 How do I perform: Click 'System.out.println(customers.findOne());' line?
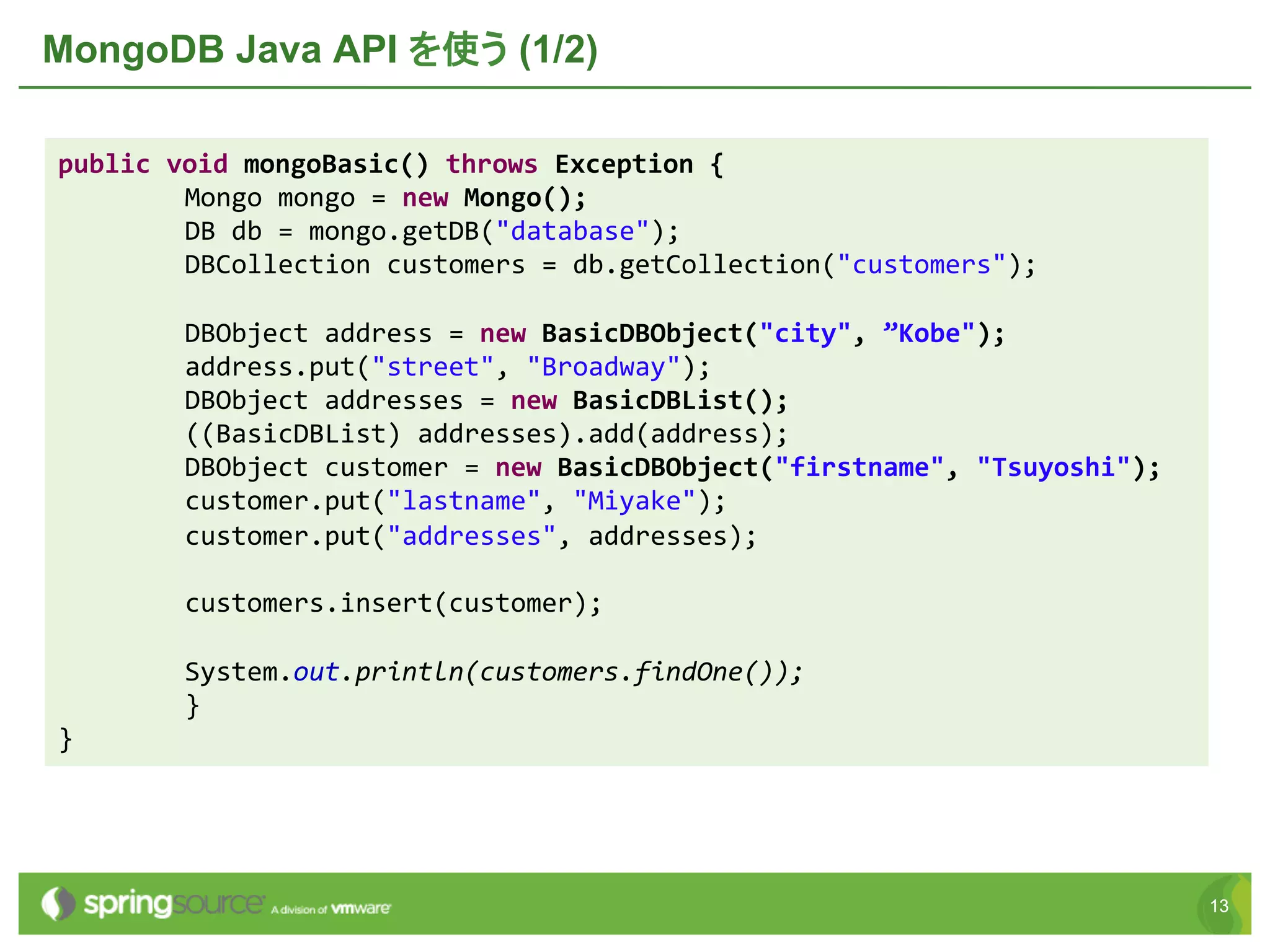[x=494, y=672]
